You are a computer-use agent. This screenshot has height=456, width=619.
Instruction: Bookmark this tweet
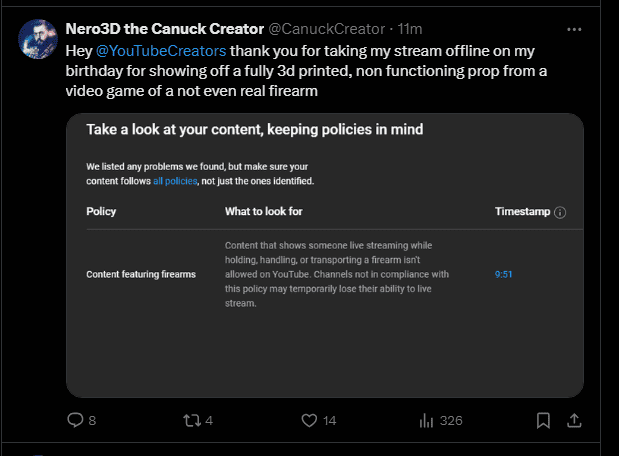[x=543, y=420]
